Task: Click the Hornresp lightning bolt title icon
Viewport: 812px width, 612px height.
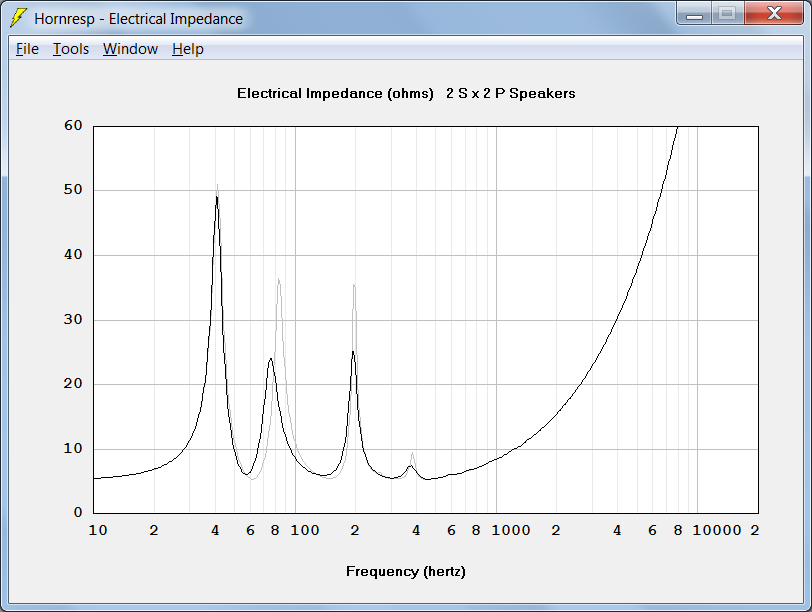Action: coord(19,18)
